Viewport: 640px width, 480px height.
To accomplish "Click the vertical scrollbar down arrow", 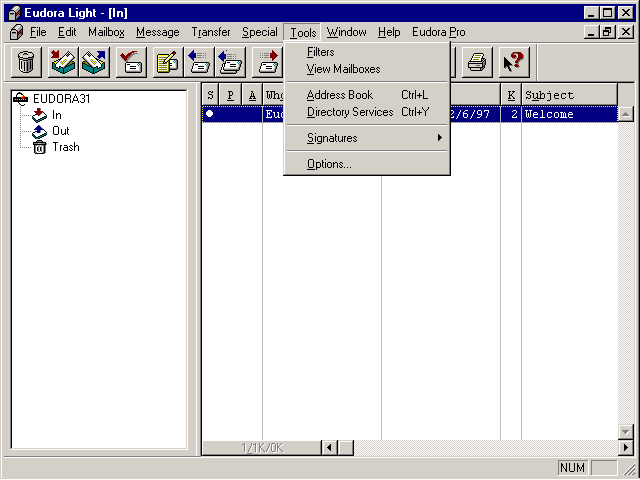I will click(x=625, y=431).
